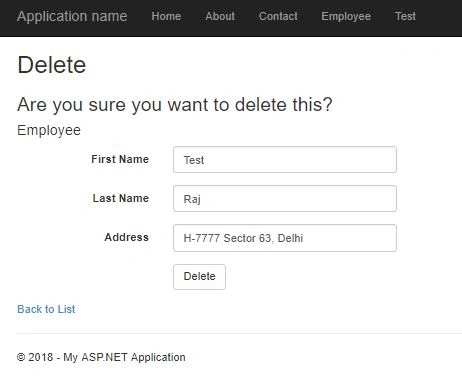The image size is (462, 377).
Task: Click the 2018 ASP.NET footer text
Action: [x=101, y=357]
